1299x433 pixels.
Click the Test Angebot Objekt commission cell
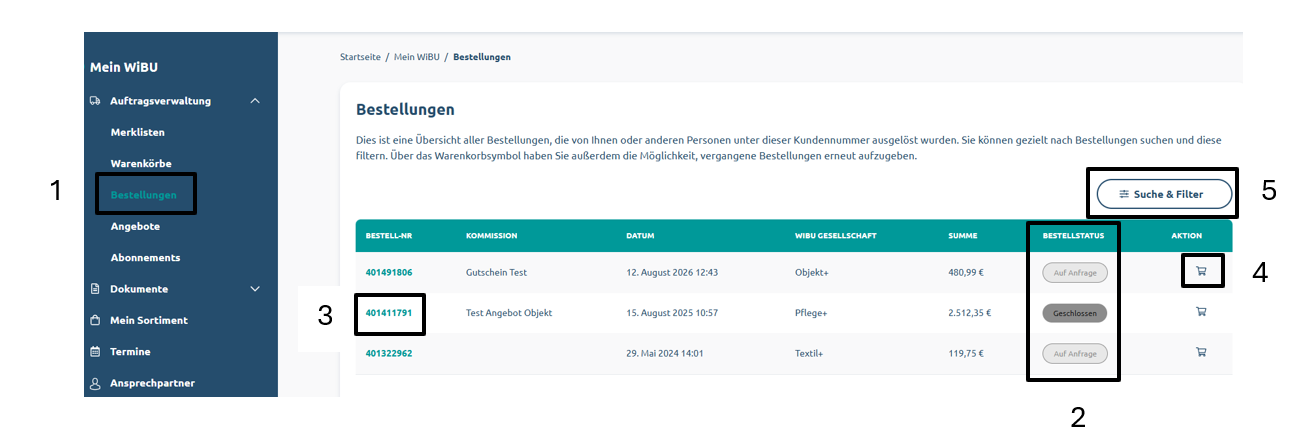click(509, 313)
